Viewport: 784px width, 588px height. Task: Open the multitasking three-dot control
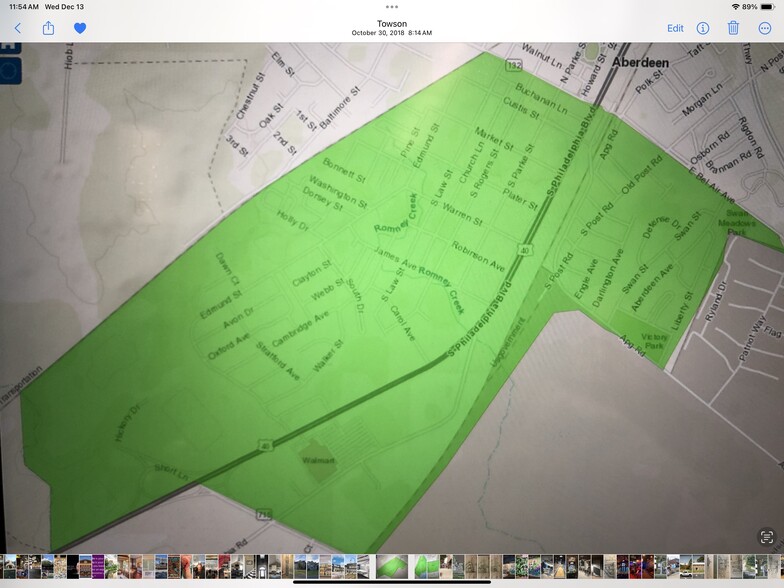tap(392, 6)
